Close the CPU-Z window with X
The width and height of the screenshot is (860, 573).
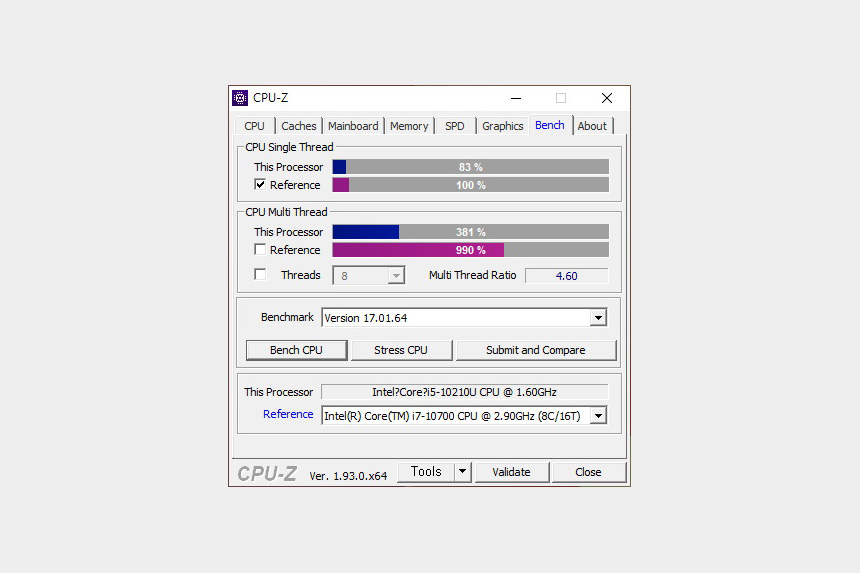coord(607,98)
